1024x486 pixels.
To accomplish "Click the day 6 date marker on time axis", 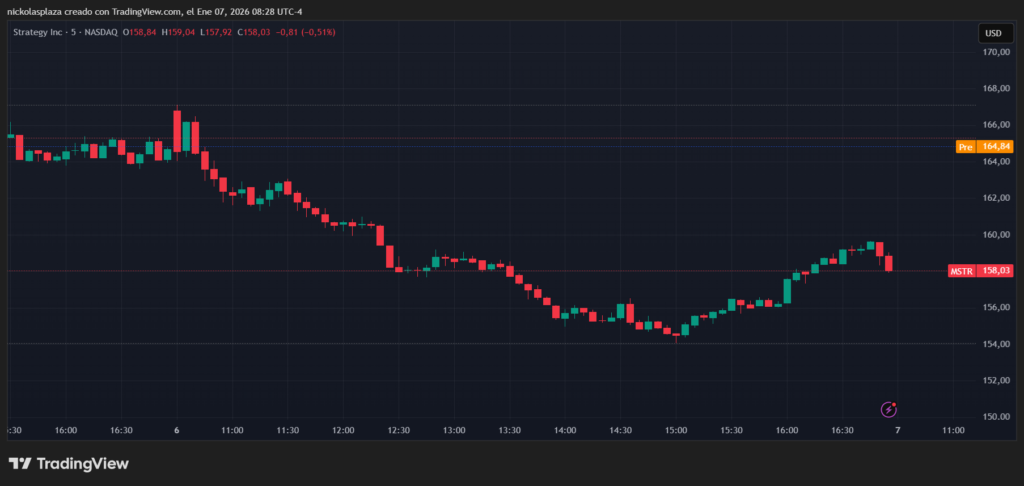I will (x=177, y=430).
